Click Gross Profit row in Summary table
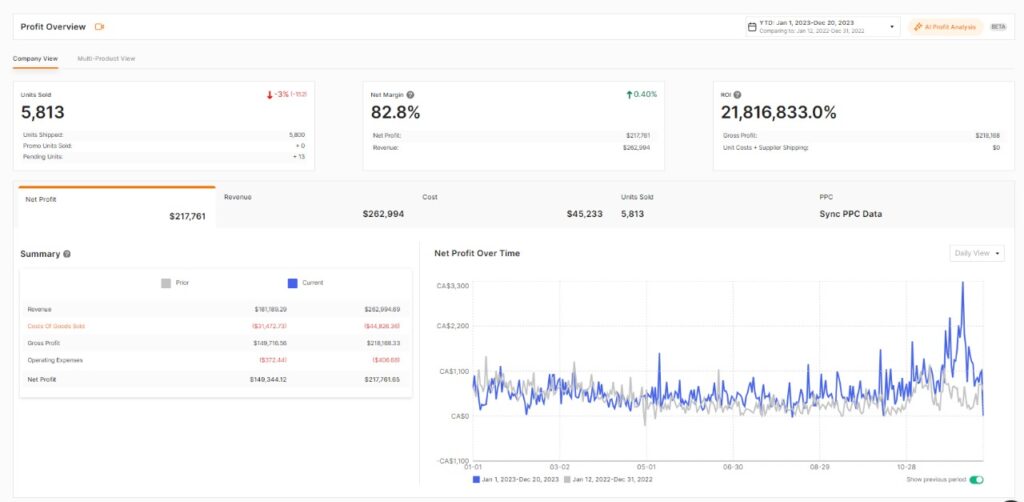 point(216,343)
